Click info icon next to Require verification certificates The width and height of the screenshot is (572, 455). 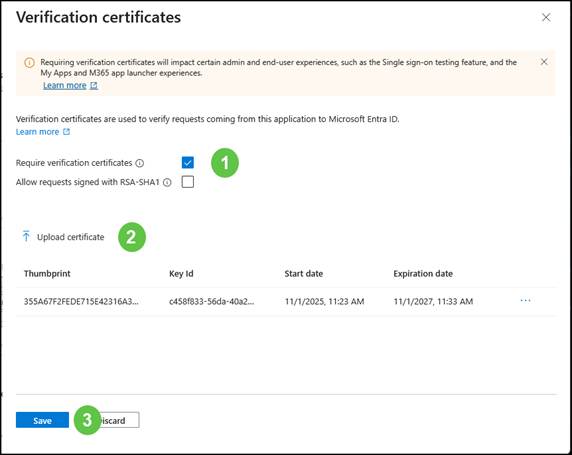coord(140,163)
